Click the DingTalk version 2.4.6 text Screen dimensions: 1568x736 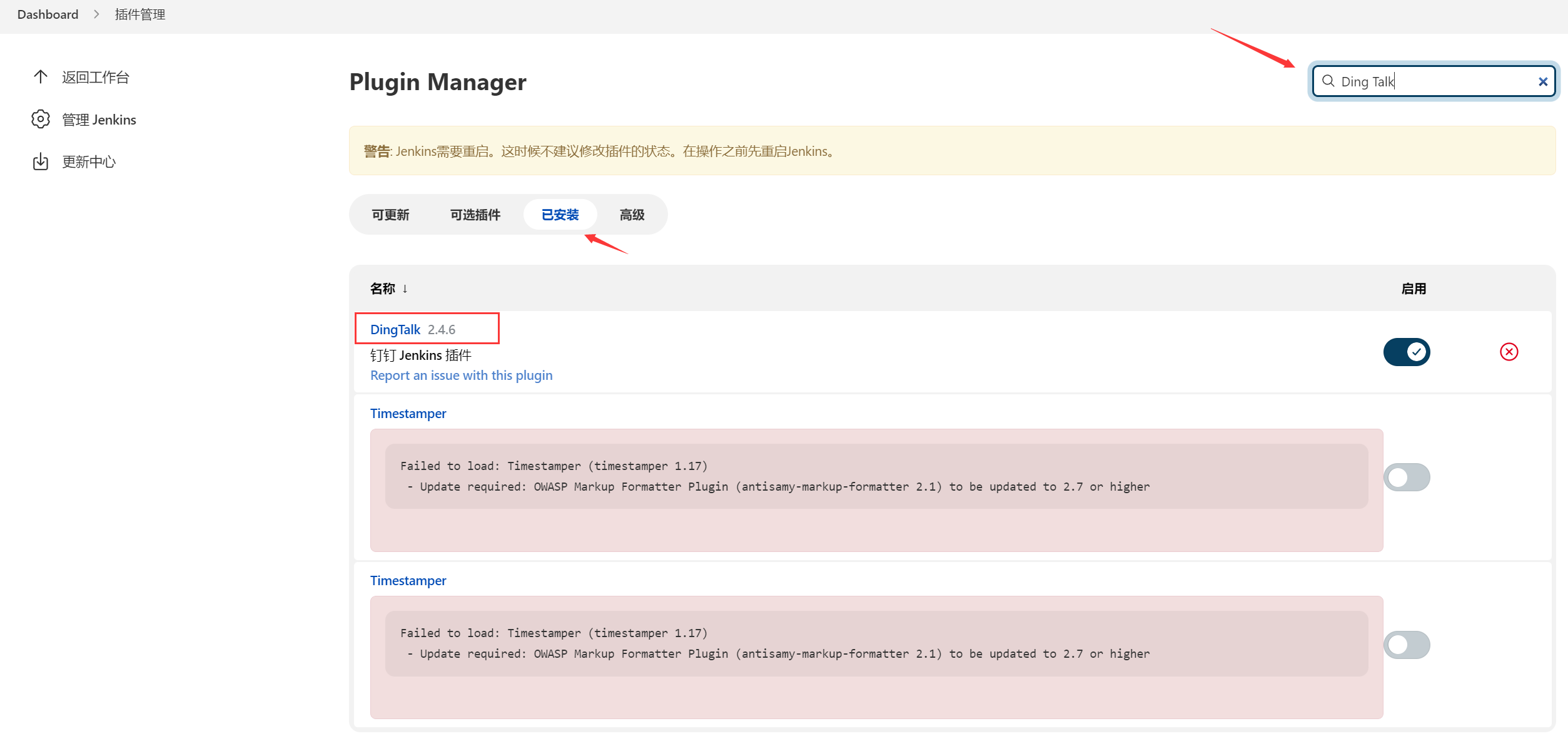point(442,329)
